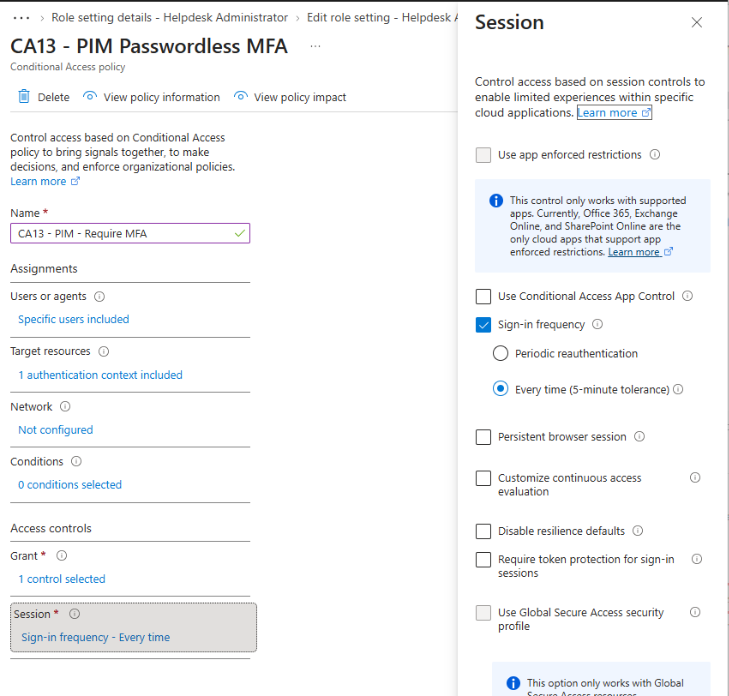Open View policy information

click(x=151, y=97)
